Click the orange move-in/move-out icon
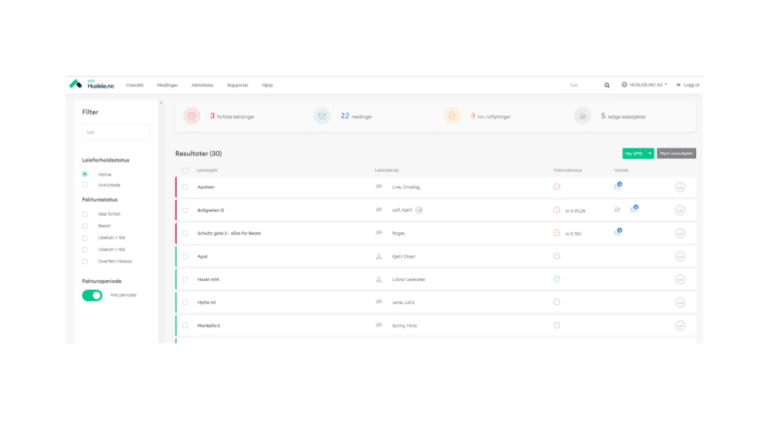Screen dimensions: 768x432 [x=452, y=116]
